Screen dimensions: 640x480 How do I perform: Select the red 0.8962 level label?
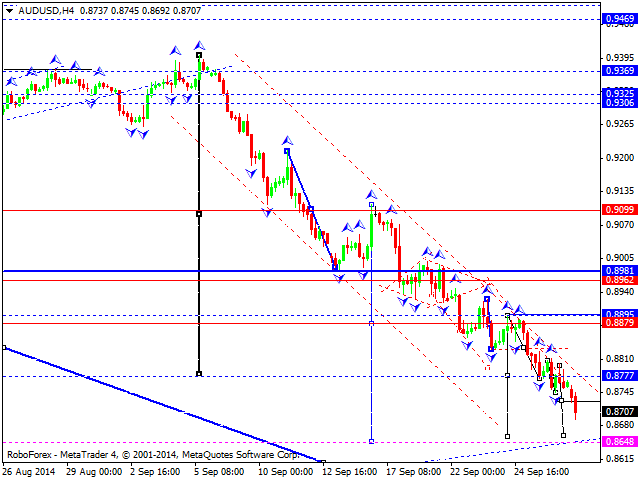point(620,280)
